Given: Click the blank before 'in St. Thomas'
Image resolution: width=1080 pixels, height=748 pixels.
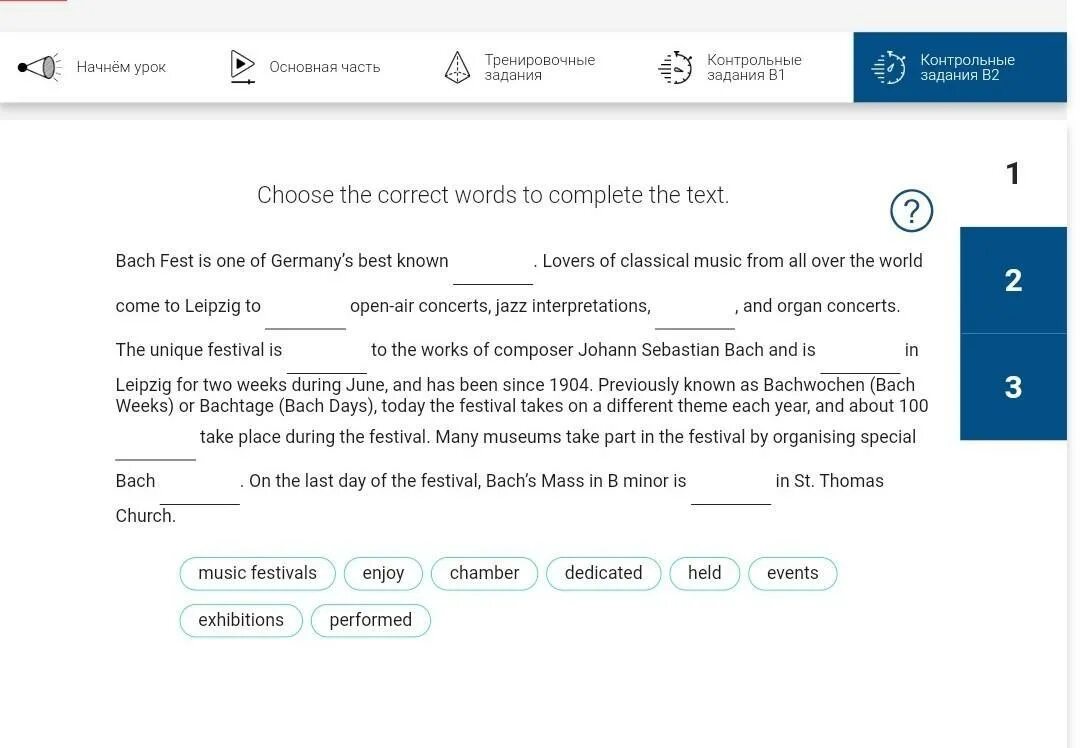Looking at the screenshot, I should pyautogui.click(x=730, y=488).
